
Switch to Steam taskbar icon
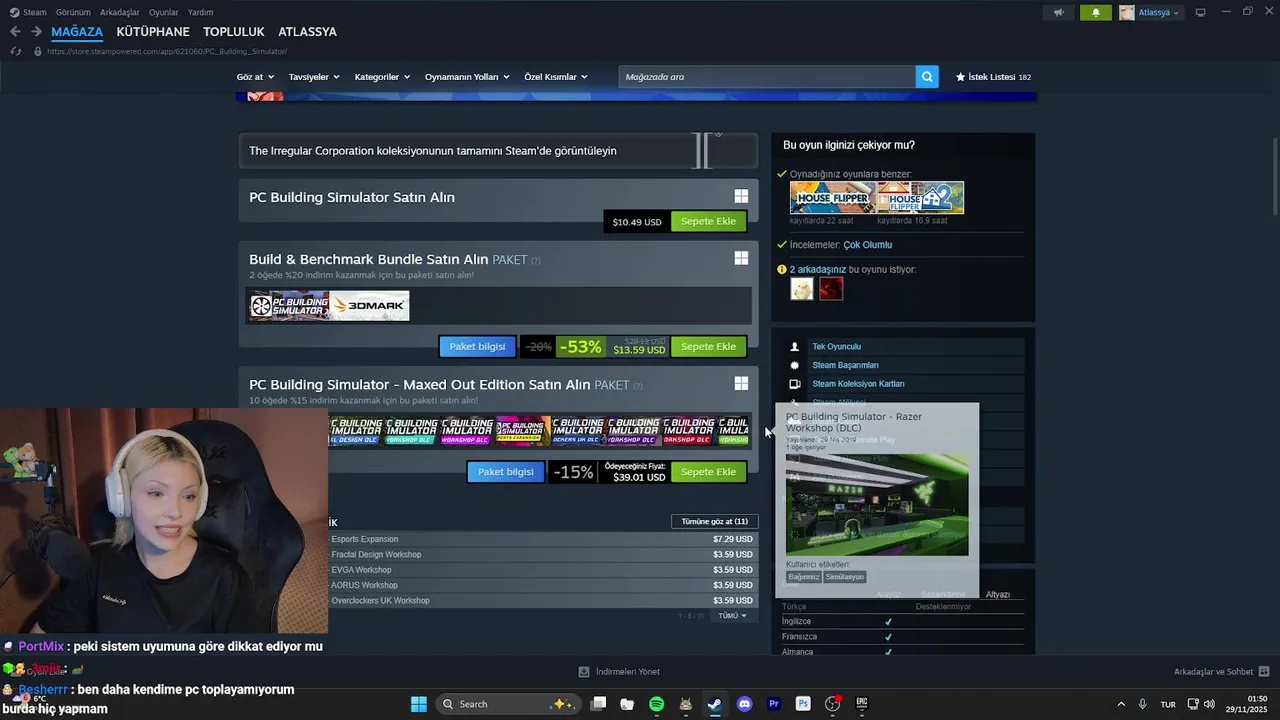[715, 704]
